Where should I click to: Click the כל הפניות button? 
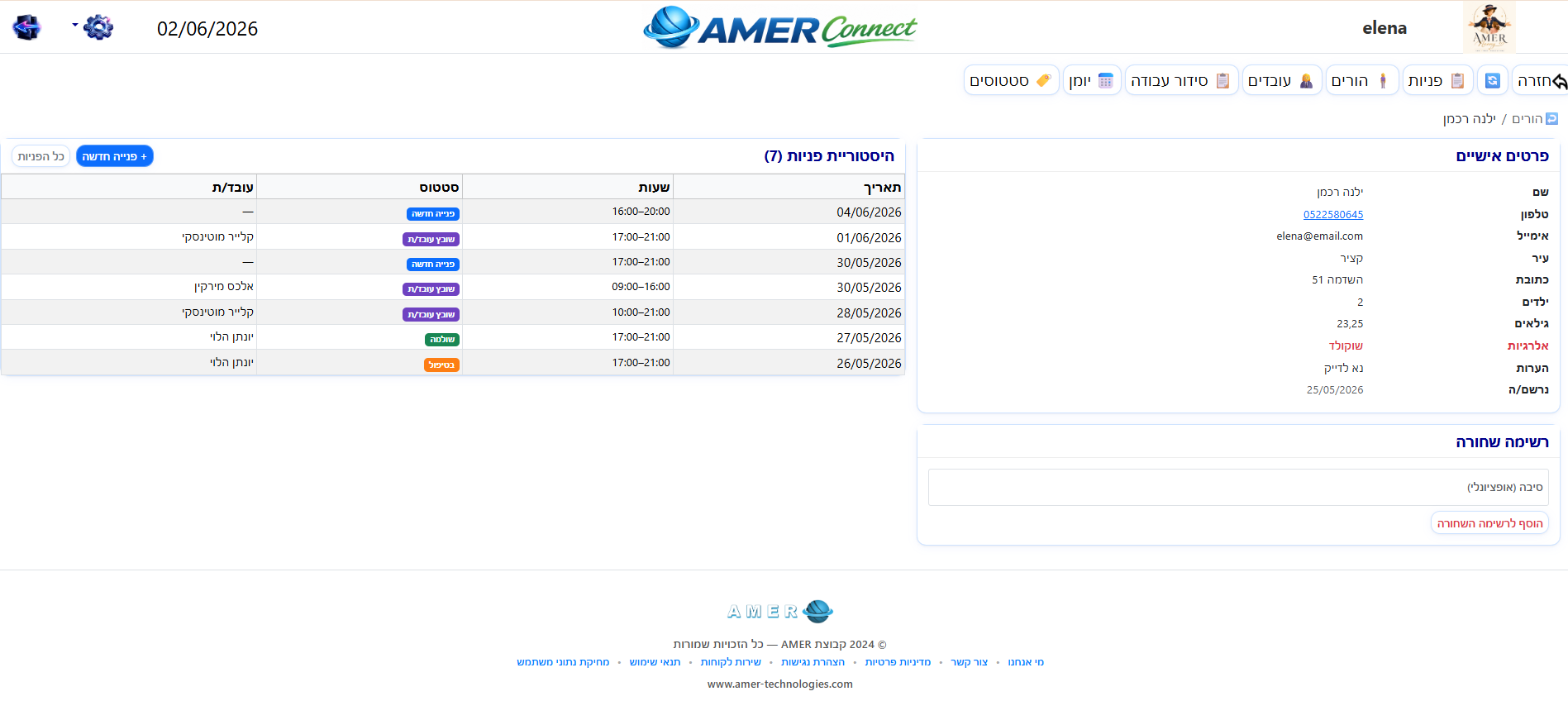[x=41, y=156]
